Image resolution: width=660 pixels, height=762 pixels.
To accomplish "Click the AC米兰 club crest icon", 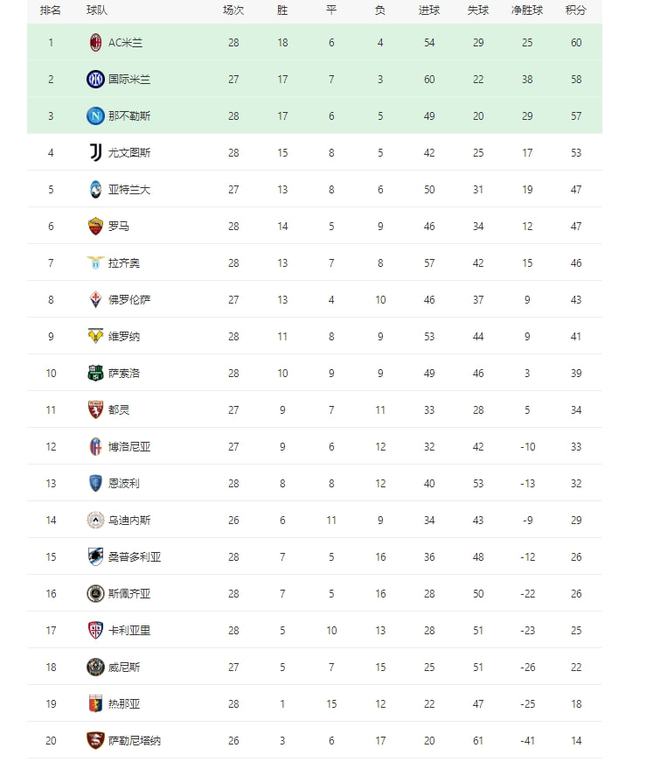I will 96,43.
